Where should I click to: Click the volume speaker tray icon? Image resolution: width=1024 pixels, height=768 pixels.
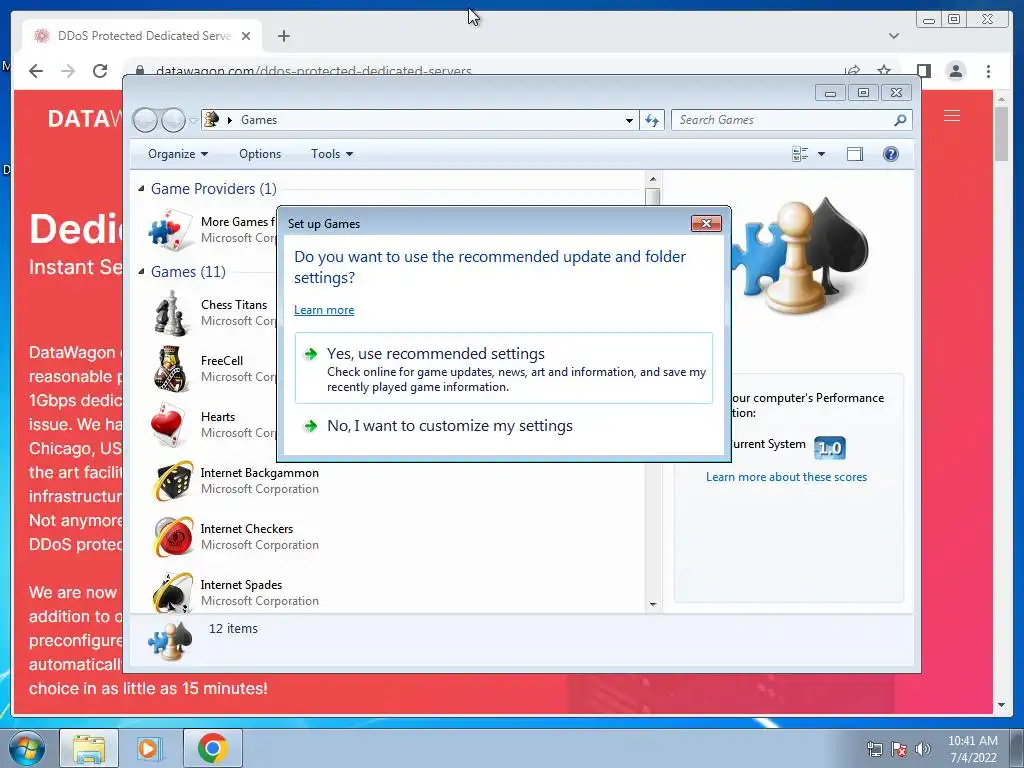click(922, 749)
